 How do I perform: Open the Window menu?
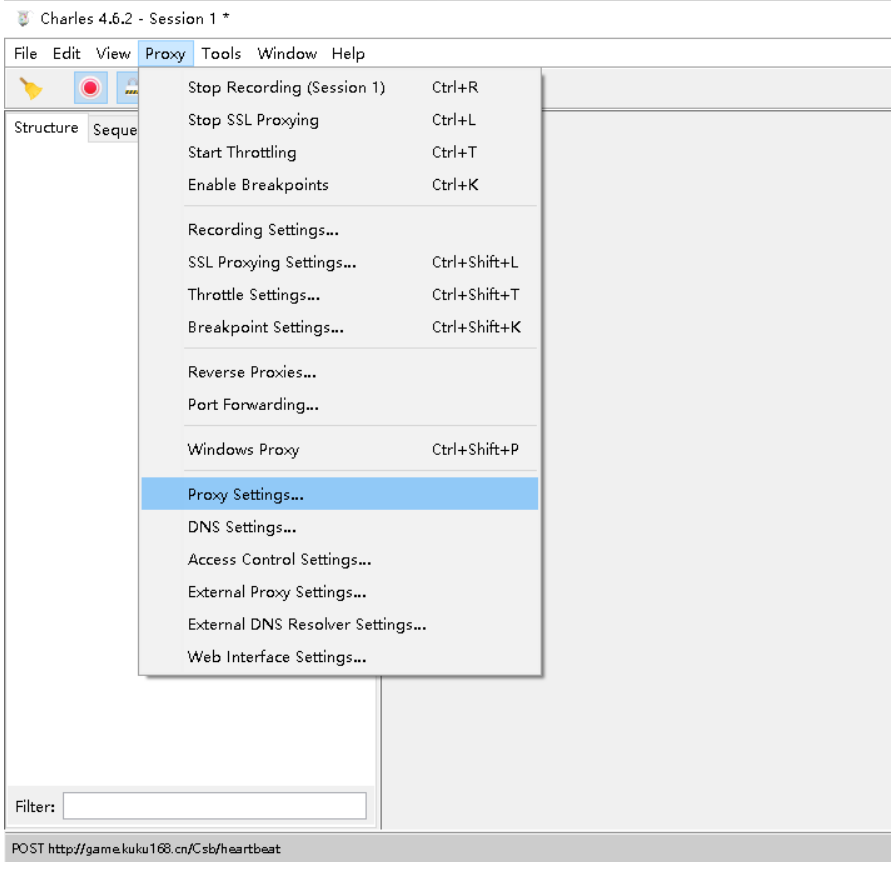(287, 53)
